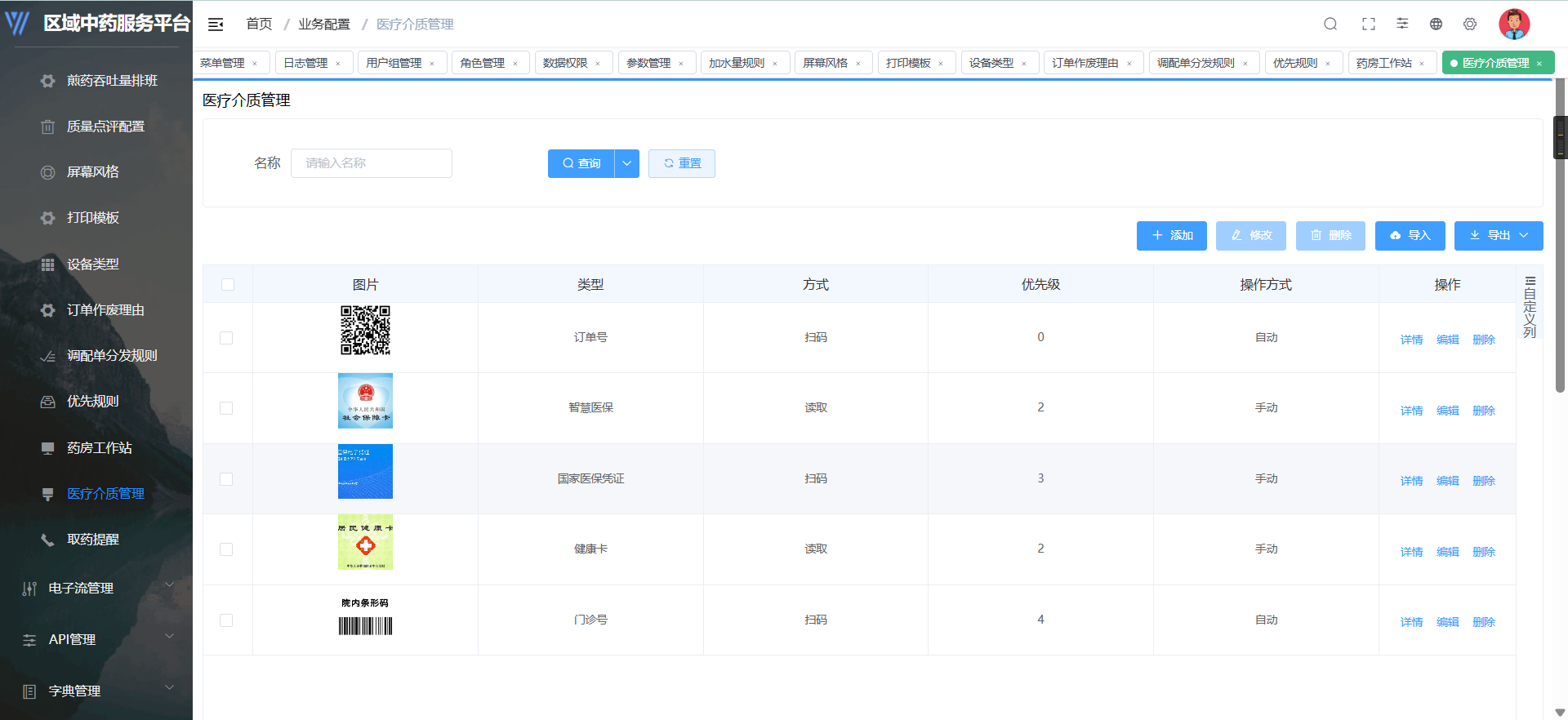Focus the 名称 search input field
Image resolution: width=1568 pixels, height=720 pixels.
point(372,163)
